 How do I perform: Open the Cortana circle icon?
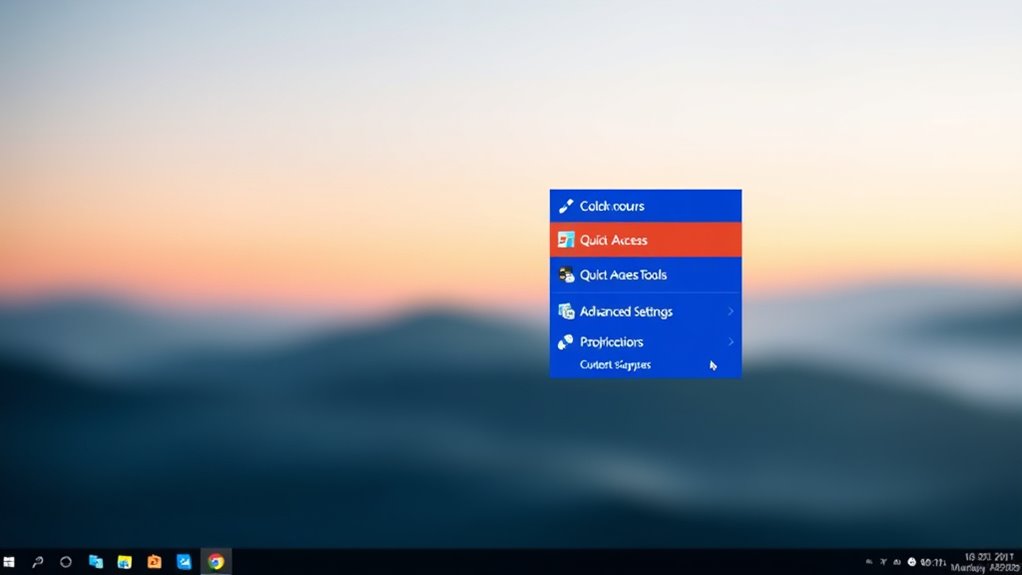pyautogui.click(x=66, y=562)
